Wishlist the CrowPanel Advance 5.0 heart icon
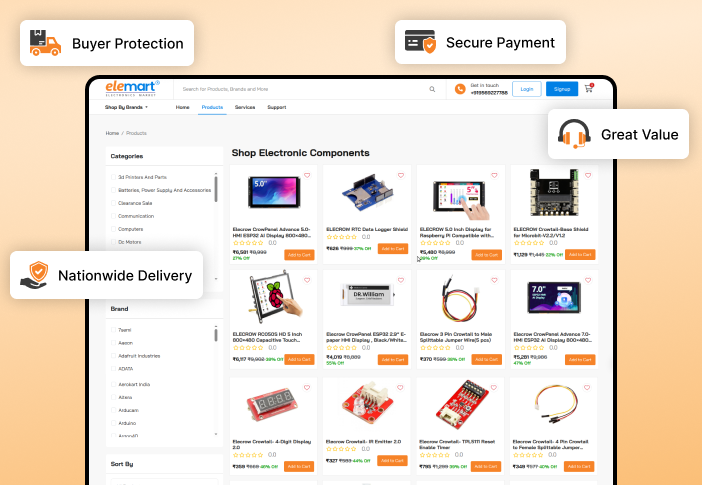The width and height of the screenshot is (702, 485). click(307, 175)
